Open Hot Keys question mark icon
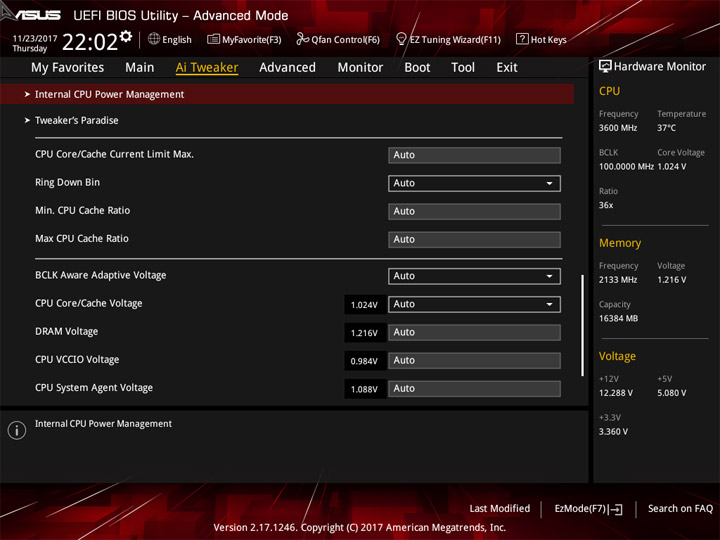This screenshot has width=720, height=540. tap(522, 39)
